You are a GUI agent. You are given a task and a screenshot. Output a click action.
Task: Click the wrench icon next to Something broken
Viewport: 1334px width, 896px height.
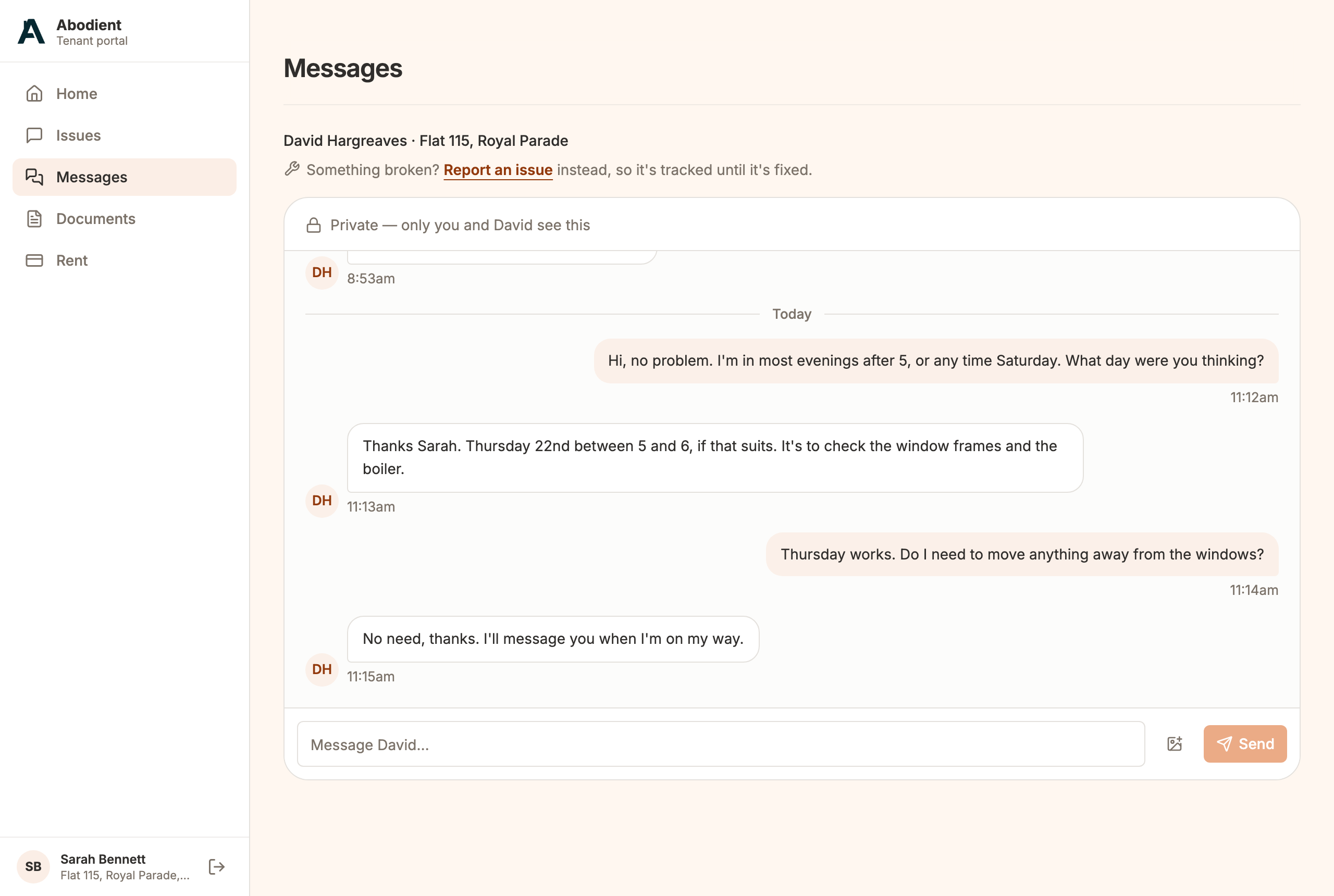[292, 169]
